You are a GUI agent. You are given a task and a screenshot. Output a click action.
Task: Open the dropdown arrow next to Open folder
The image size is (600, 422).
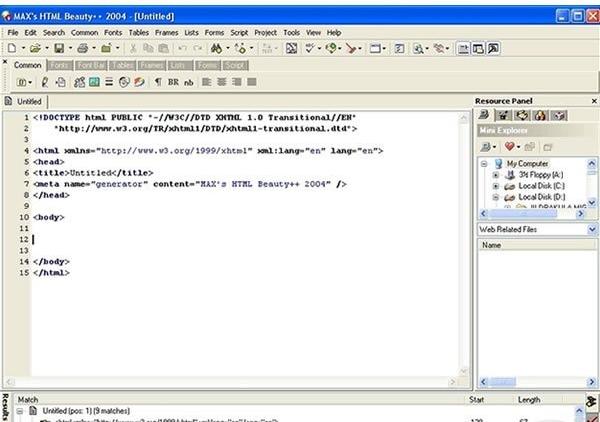point(46,48)
